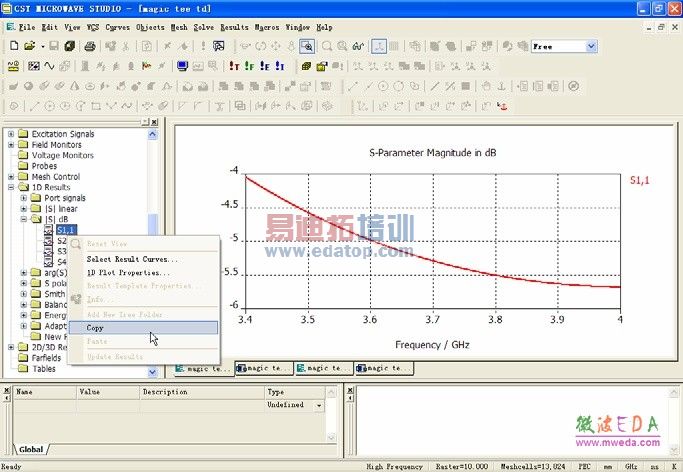Image resolution: width=683 pixels, height=472 pixels.
Task: Create a new project with the New icon
Action: click(14, 46)
